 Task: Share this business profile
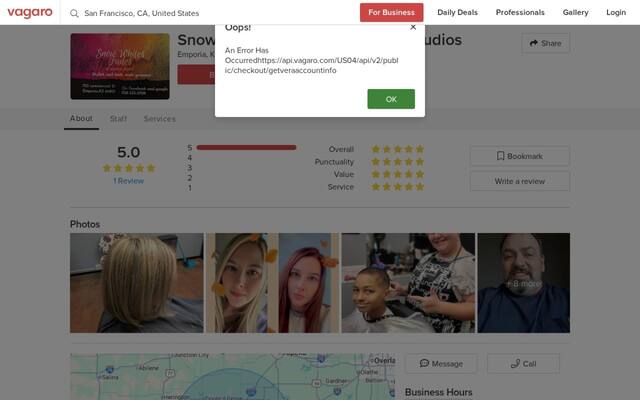click(x=545, y=43)
